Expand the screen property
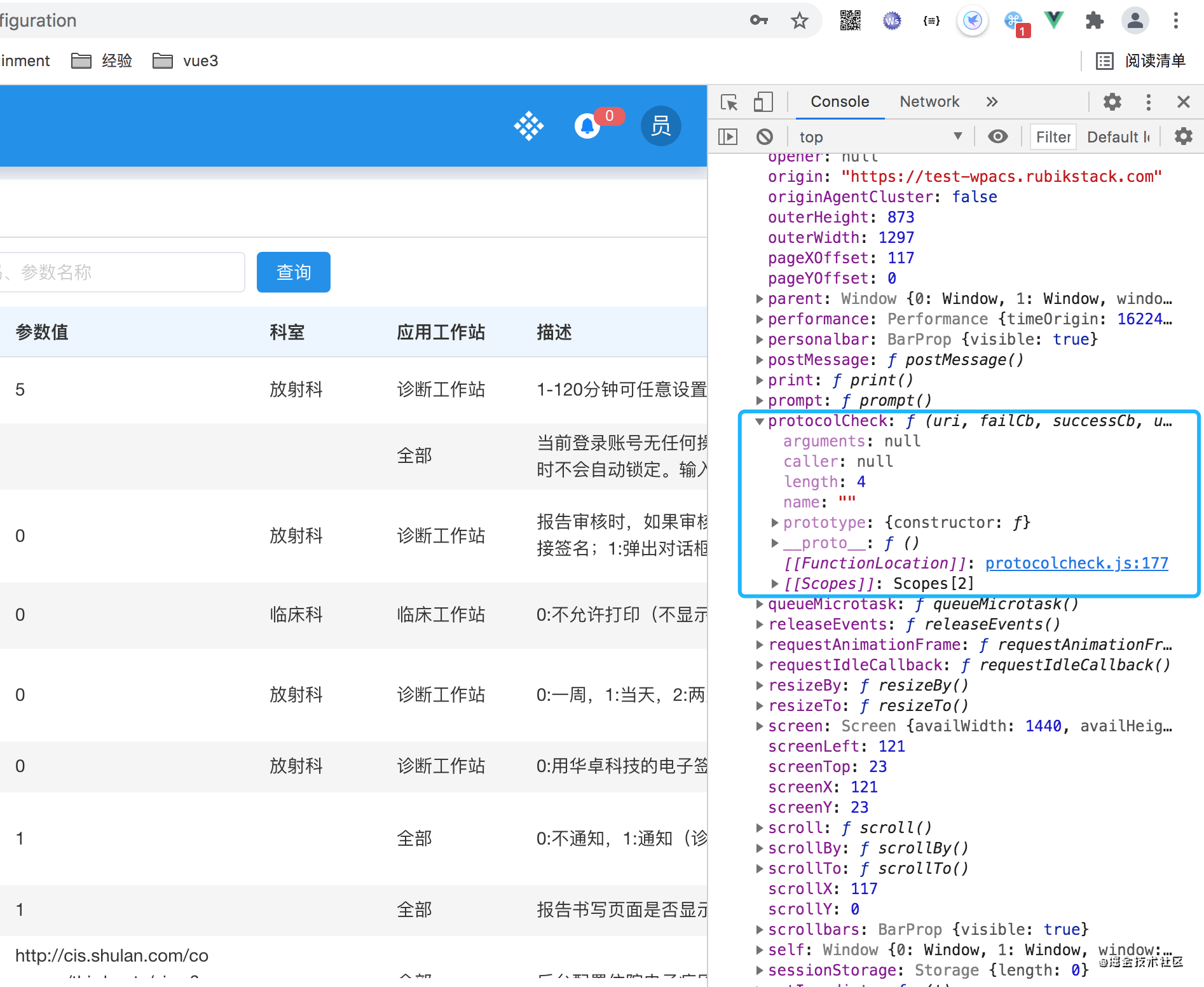This screenshot has width=1204, height=987. (x=759, y=726)
